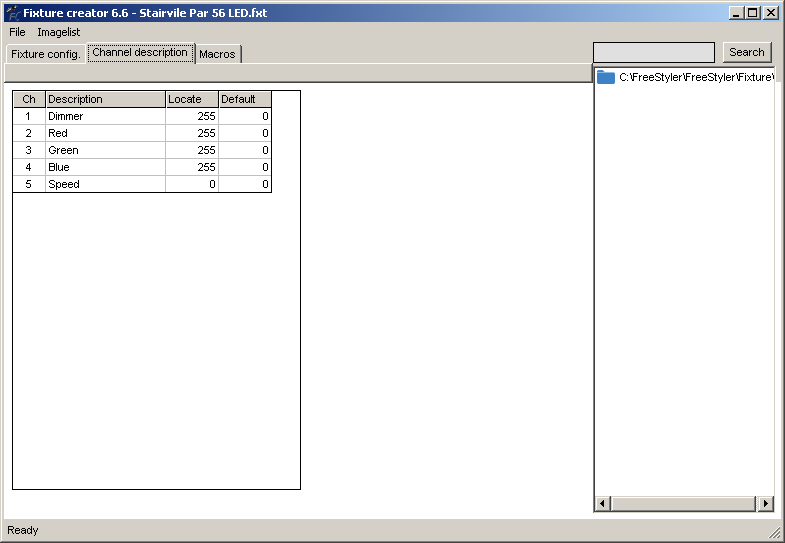Screen dimensions: 785x543
Task: Click the Ch column header
Action: point(29,99)
